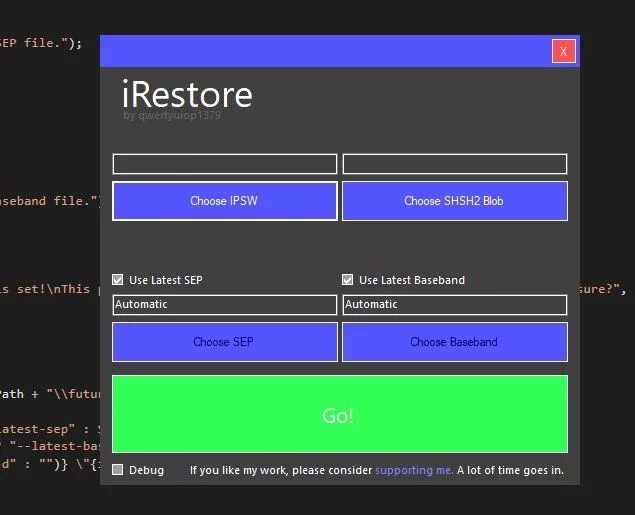Click the Choose SEP button

point(225,342)
